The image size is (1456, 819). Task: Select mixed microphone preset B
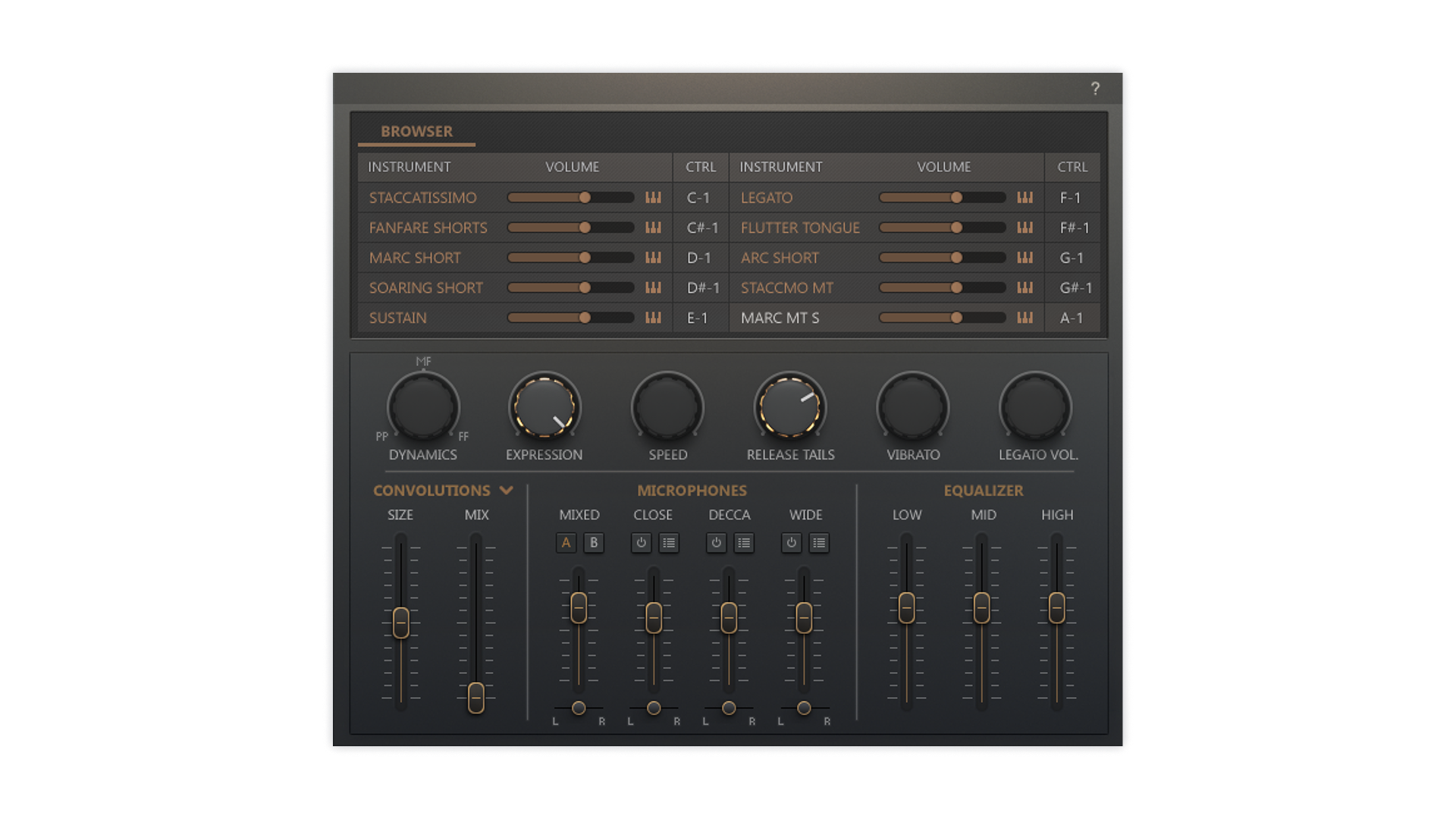click(x=594, y=543)
